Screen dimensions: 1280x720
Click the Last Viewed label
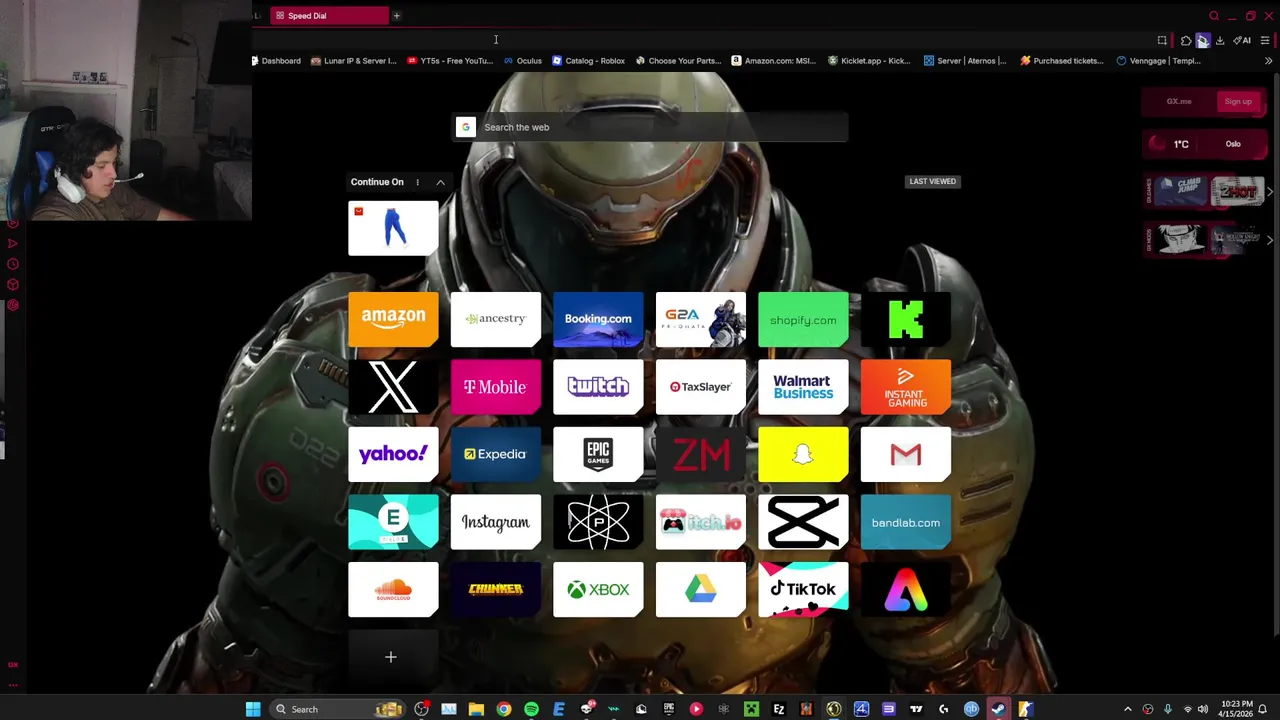coord(933,181)
